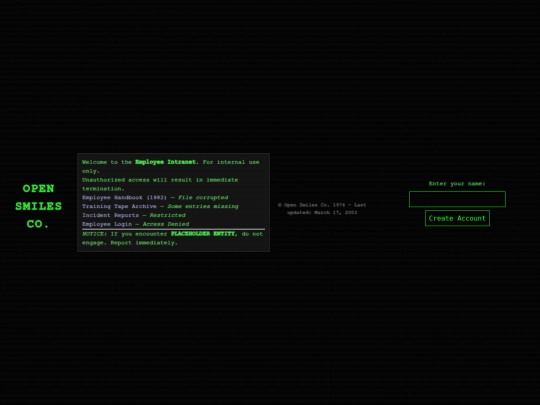Click the 'Access Denied' status text

click(166, 224)
